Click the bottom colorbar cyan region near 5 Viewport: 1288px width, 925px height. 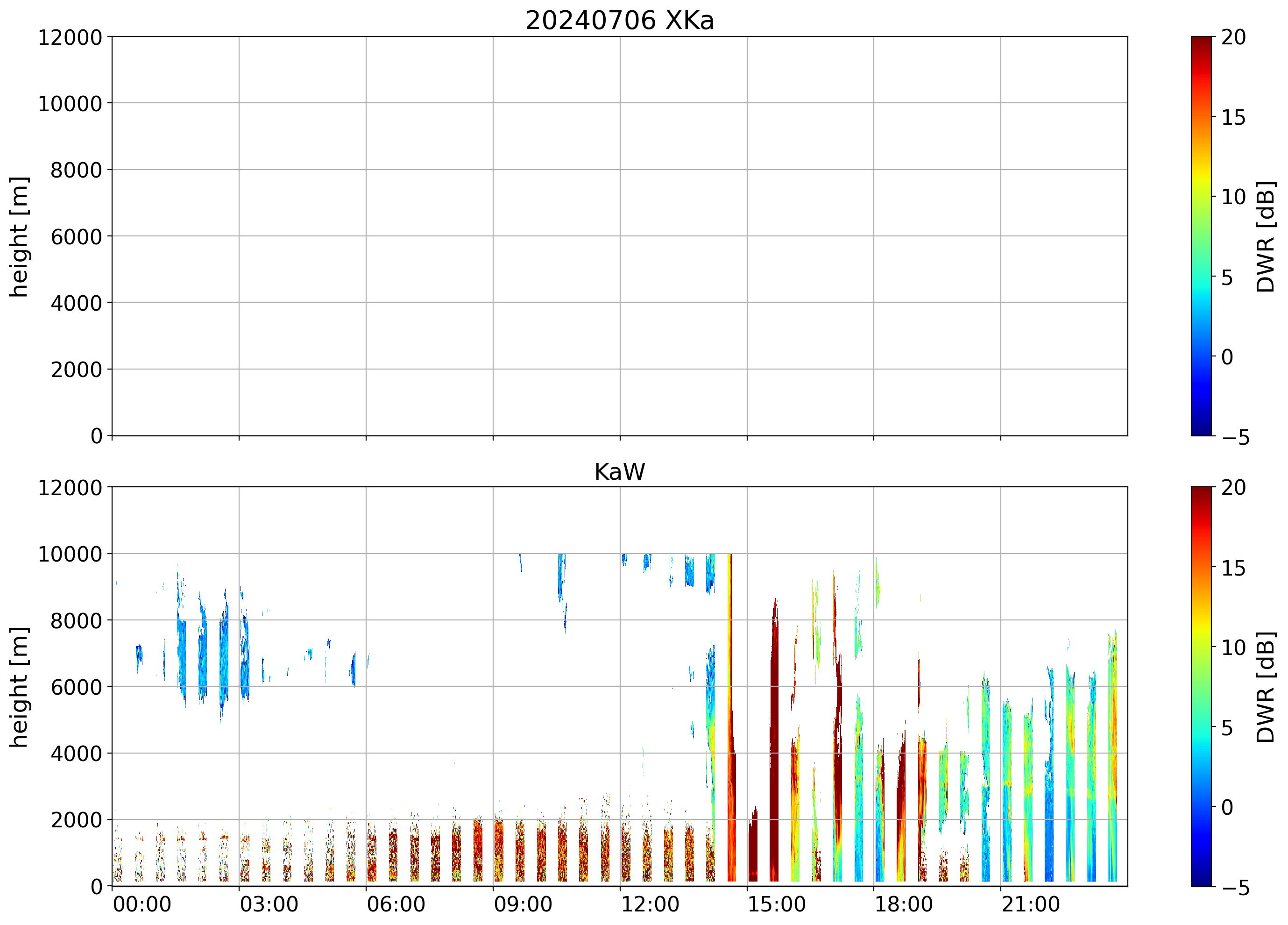click(x=1201, y=727)
